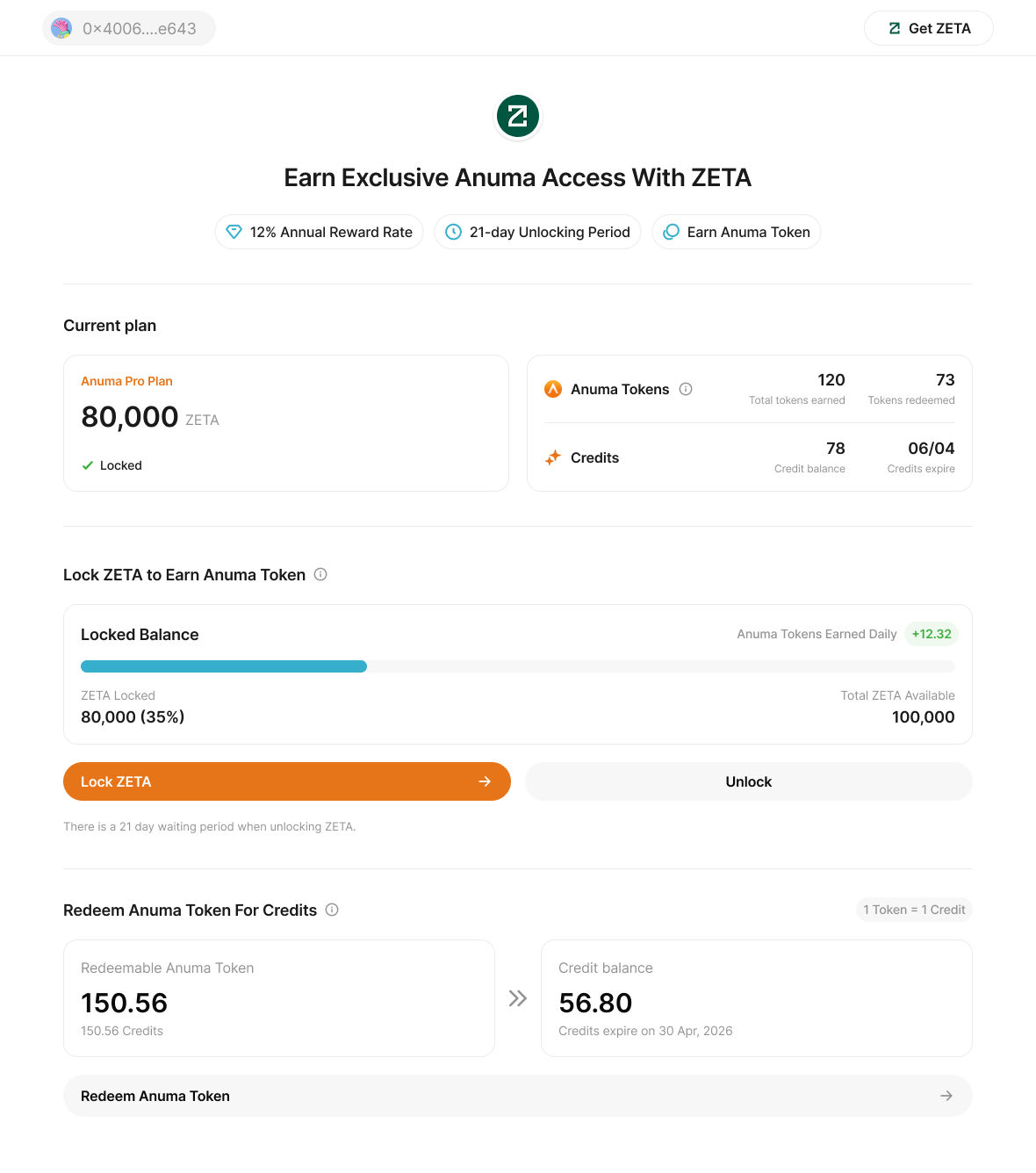Click the Earn Anuma Token ring icon
The image size is (1036, 1173).
click(672, 232)
